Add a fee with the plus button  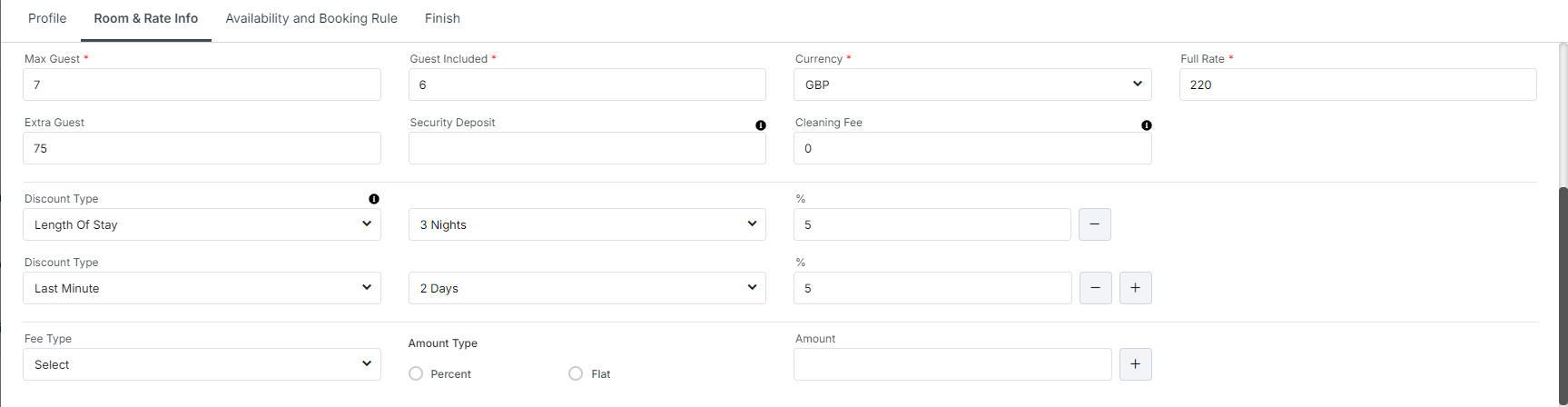pyautogui.click(x=1136, y=364)
